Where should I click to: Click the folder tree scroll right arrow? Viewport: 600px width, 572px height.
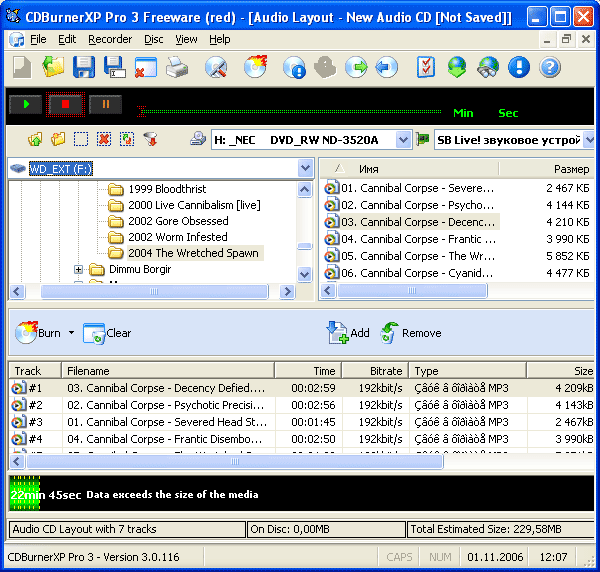coord(287,292)
